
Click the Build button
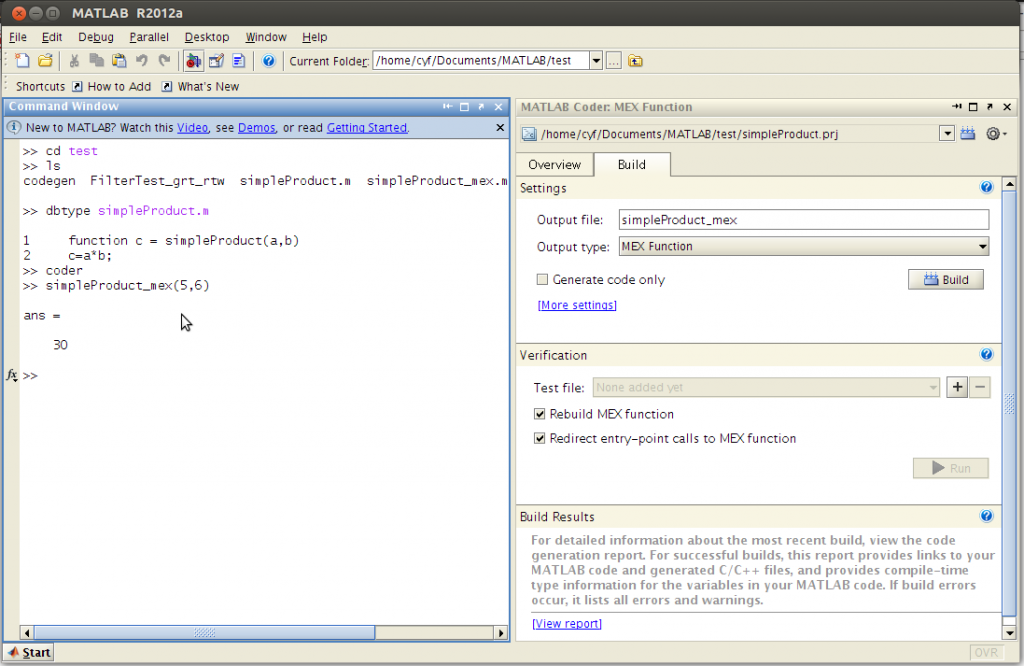coord(945,279)
